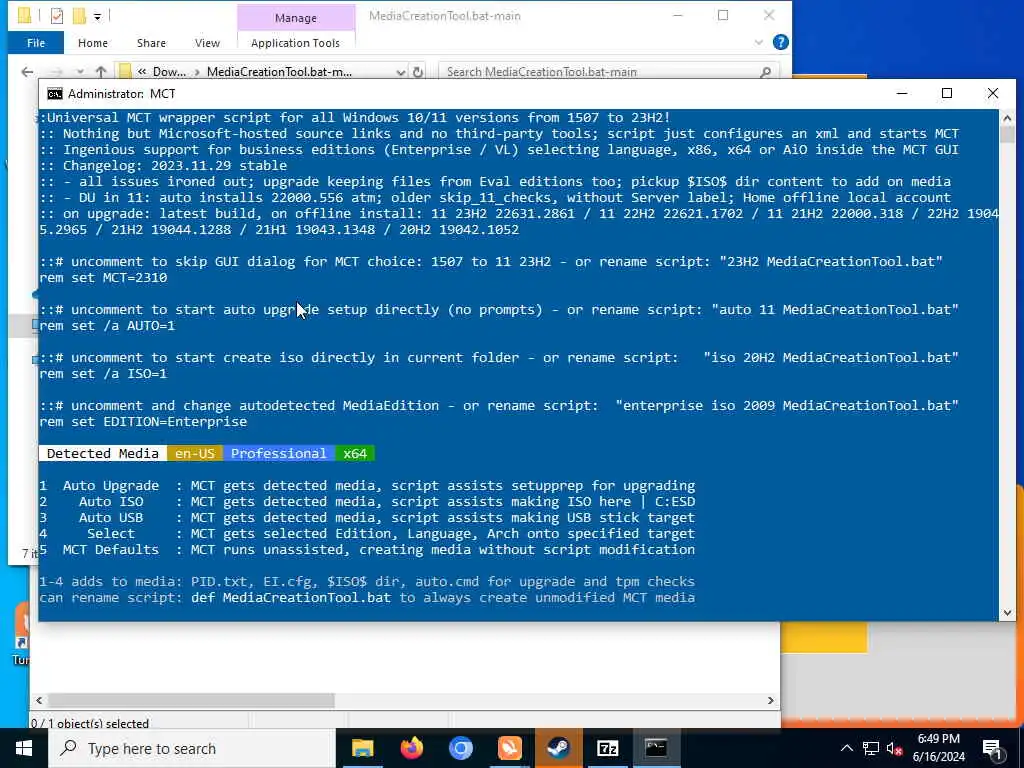The height and width of the screenshot is (768, 1024).
Task: Click the New Folder quick access icon
Action: click(79, 16)
